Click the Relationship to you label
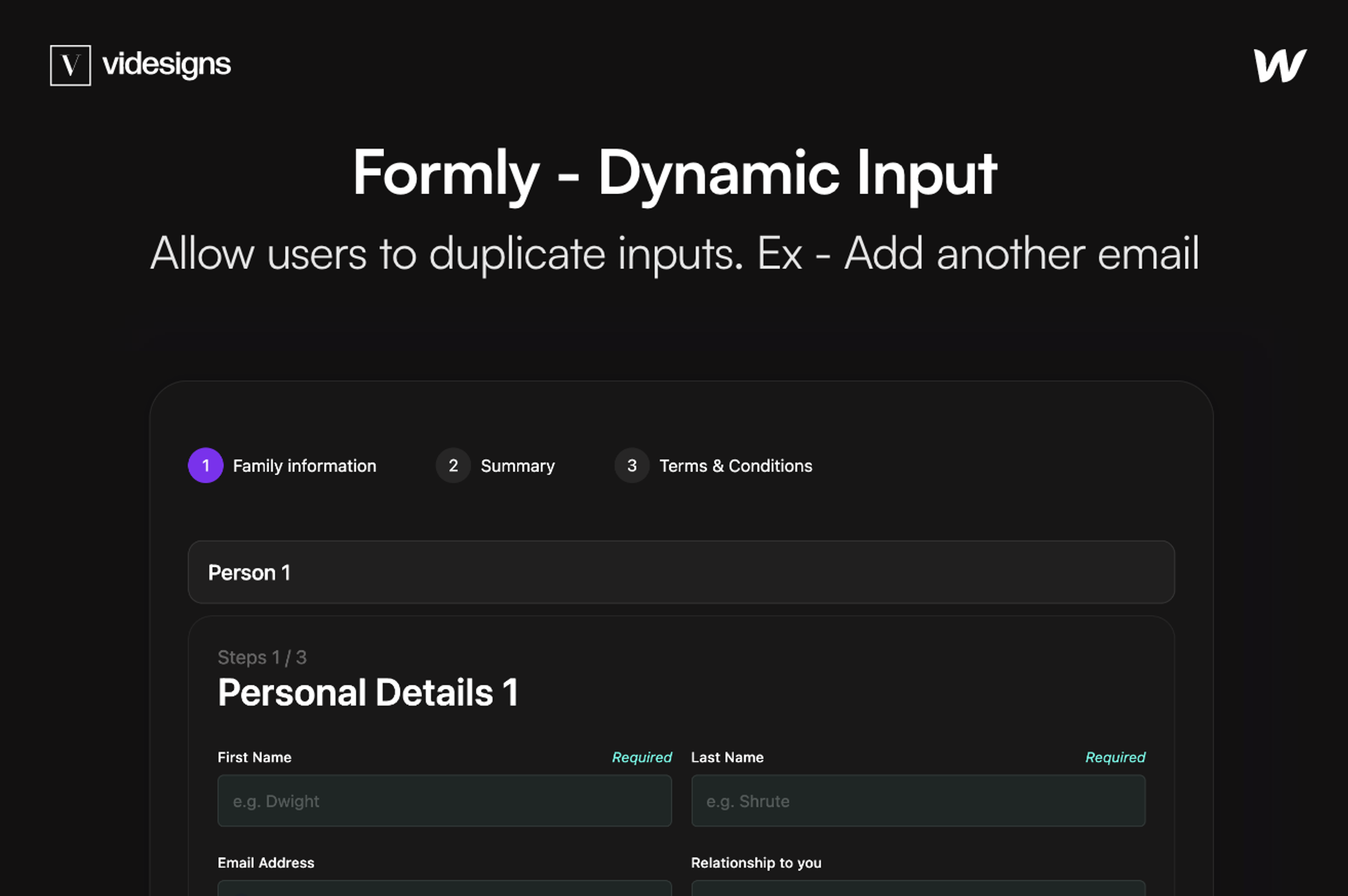The image size is (1348, 896). click(x=756, y=863)
